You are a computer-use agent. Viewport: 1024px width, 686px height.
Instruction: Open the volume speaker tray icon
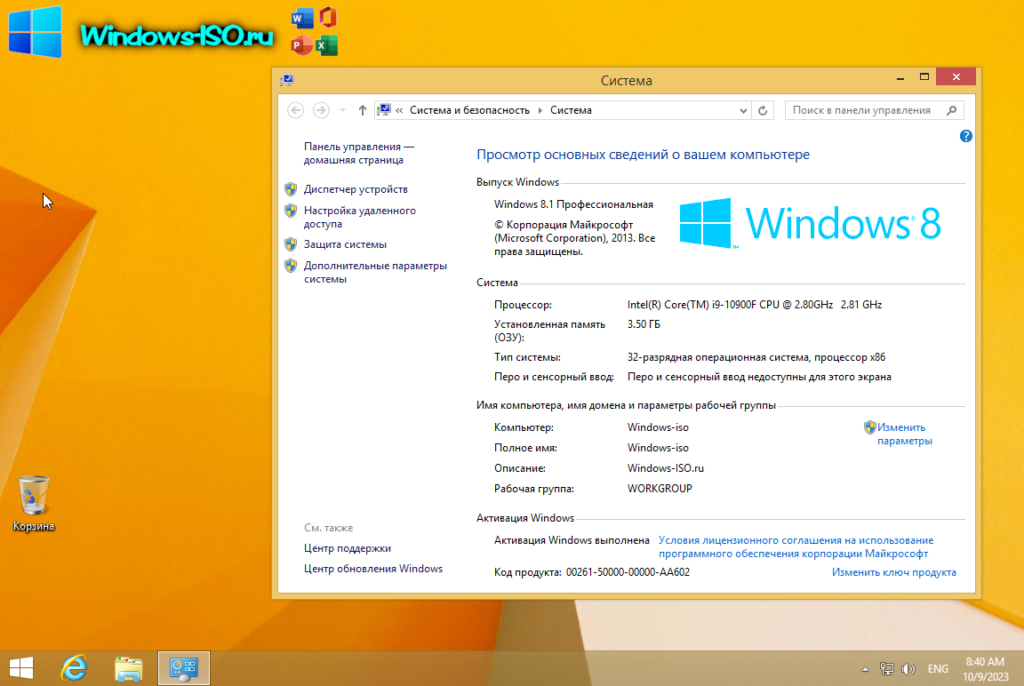pyautogui.click(x=908, y=668)
